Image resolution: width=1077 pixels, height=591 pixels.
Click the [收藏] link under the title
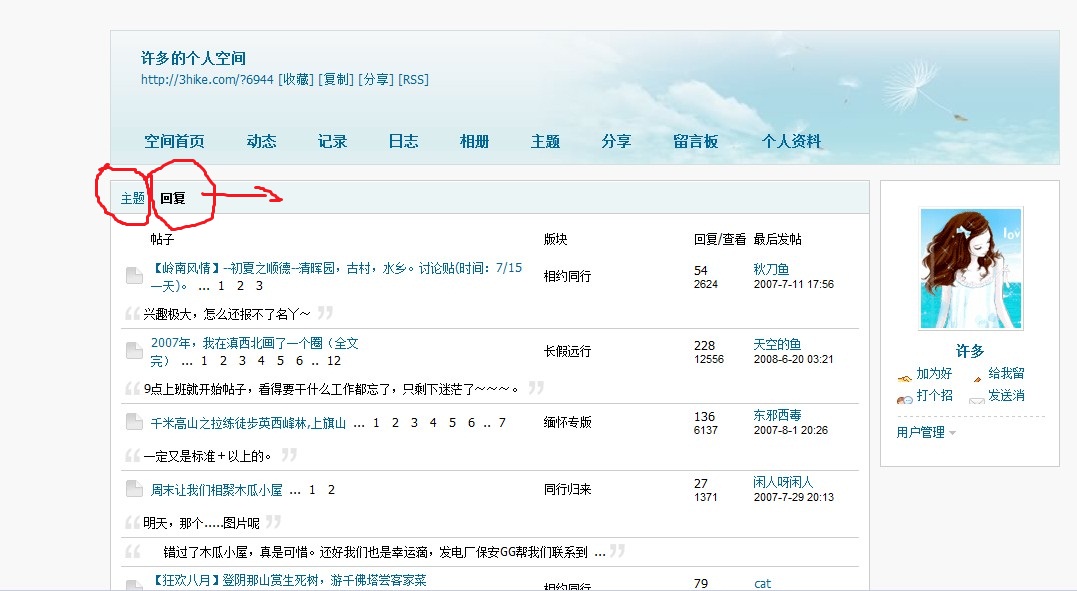pyautogui.click(x=295, y=79)
